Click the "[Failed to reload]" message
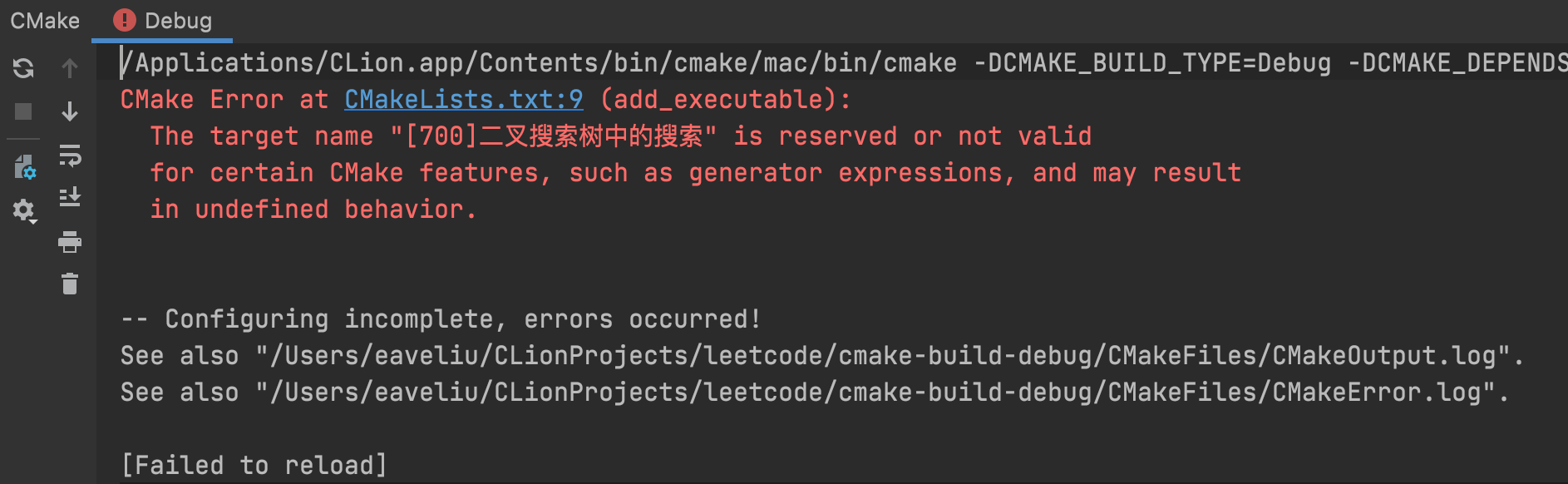This screenshot has height=484, width=1568. 254,466
